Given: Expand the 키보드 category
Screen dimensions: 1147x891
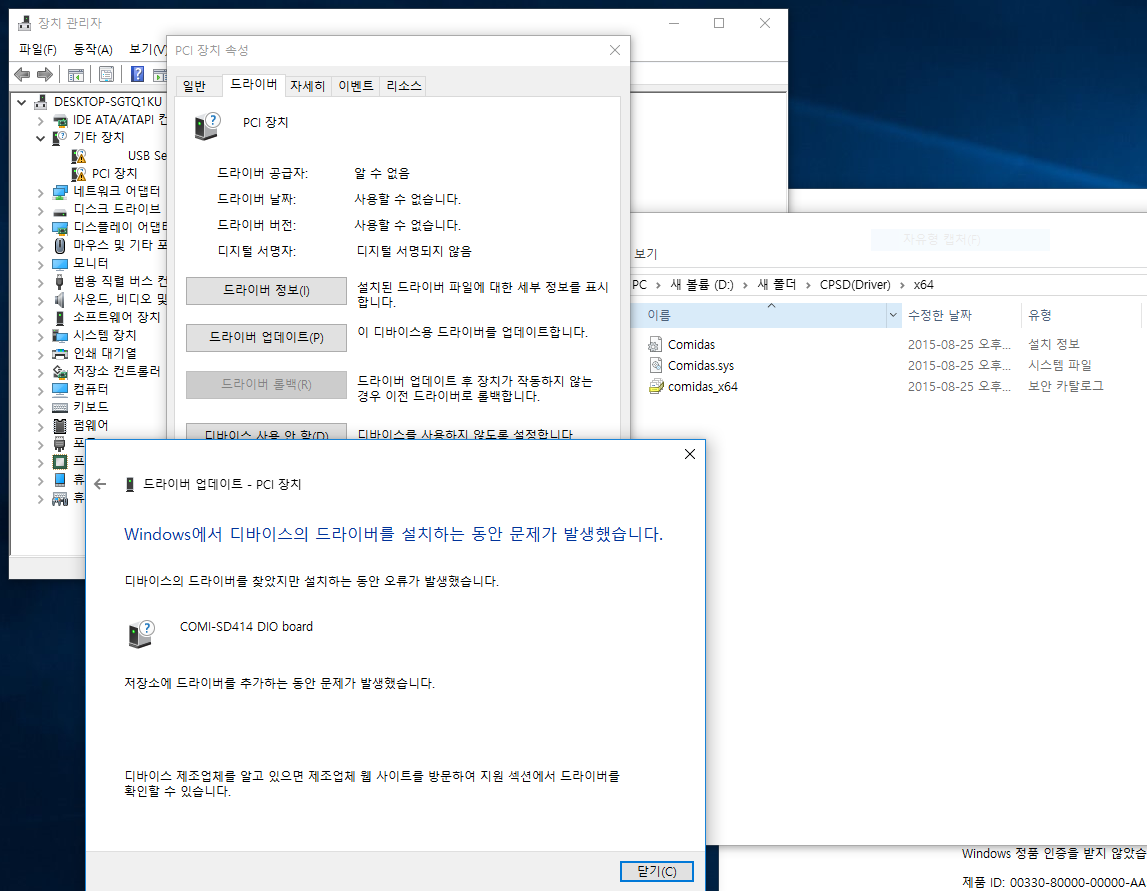Looking at the screenshot, I should click(40, 408).
